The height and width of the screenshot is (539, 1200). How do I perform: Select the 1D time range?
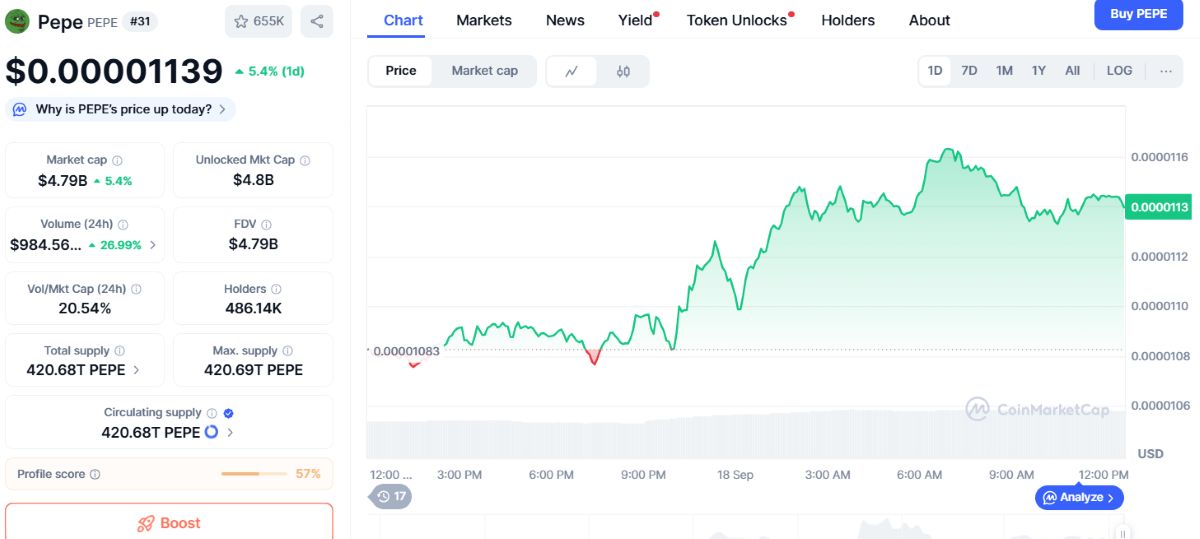[x=935, y=71]
